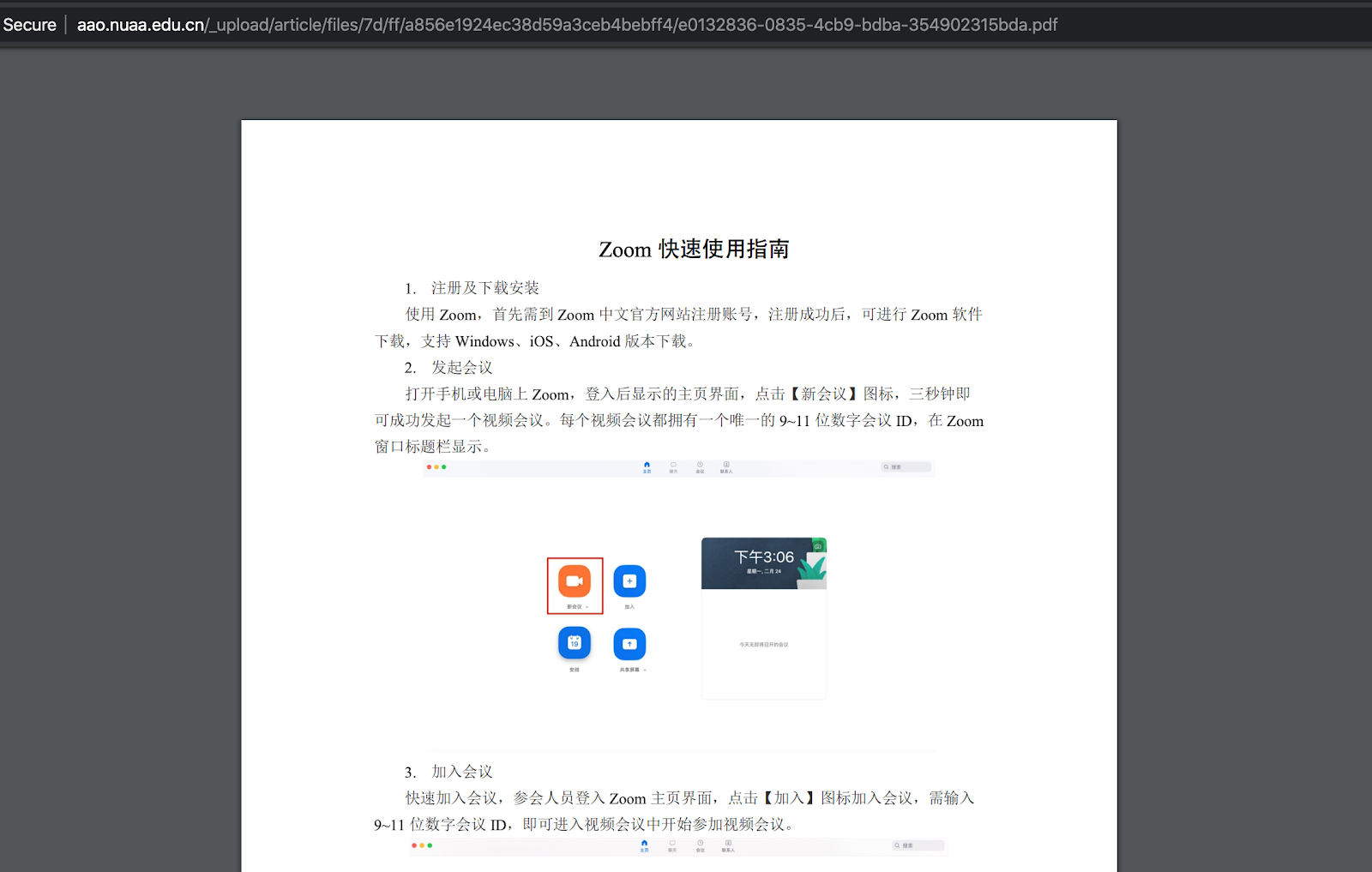Image resolution: width=1372 pixels, height=872 pixels.
Task: Select Contacts tab in section 3 Zoom screenshot
Action: 728,845
